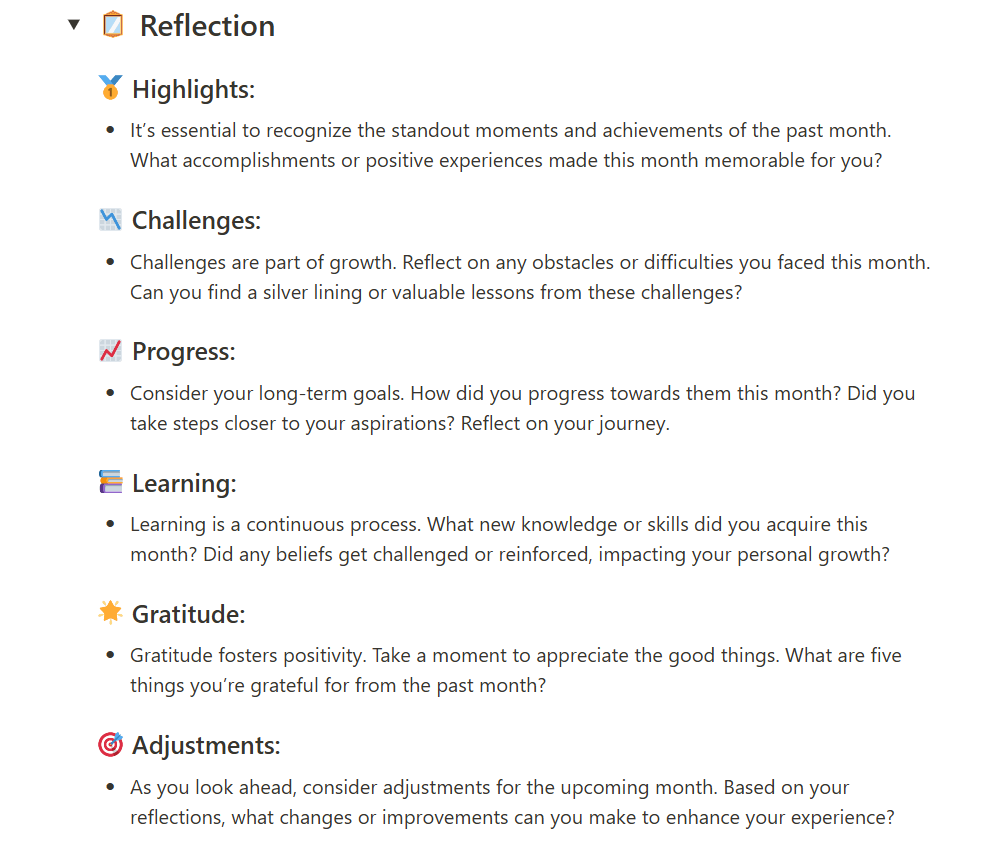
Task: Click the Challenges heading
Action: point(196,220)
